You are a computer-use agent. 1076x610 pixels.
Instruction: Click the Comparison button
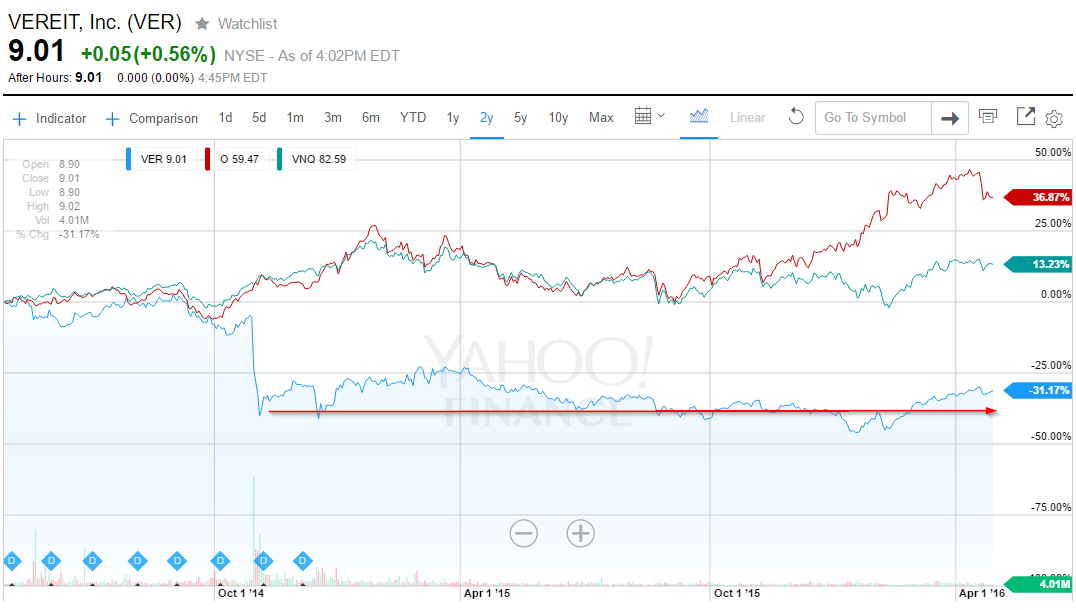pos(159,118)
